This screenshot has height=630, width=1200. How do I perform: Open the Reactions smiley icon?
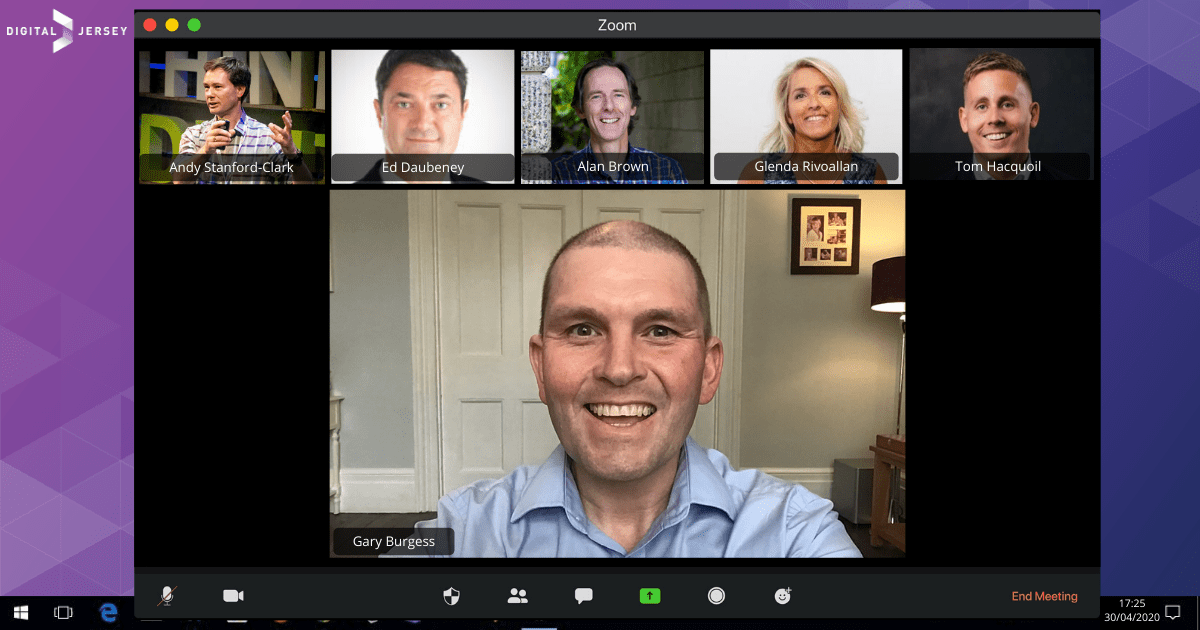(x=783, y=596)
